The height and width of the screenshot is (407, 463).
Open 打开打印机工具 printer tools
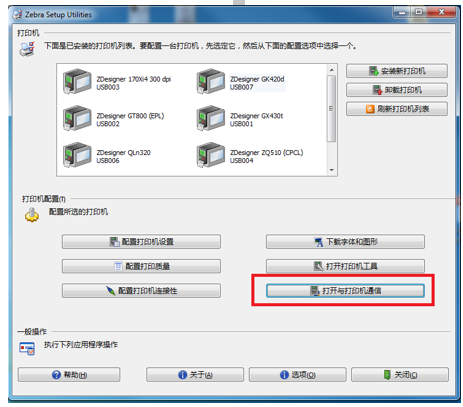point(345,266)
